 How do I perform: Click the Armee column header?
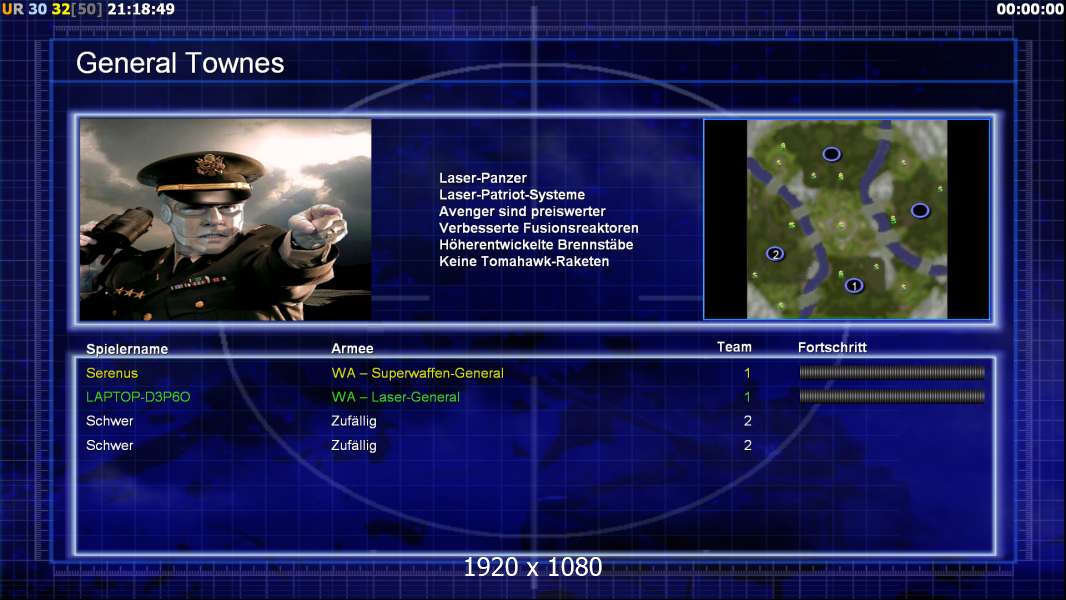pyautogui.click(x=352, y=349)
